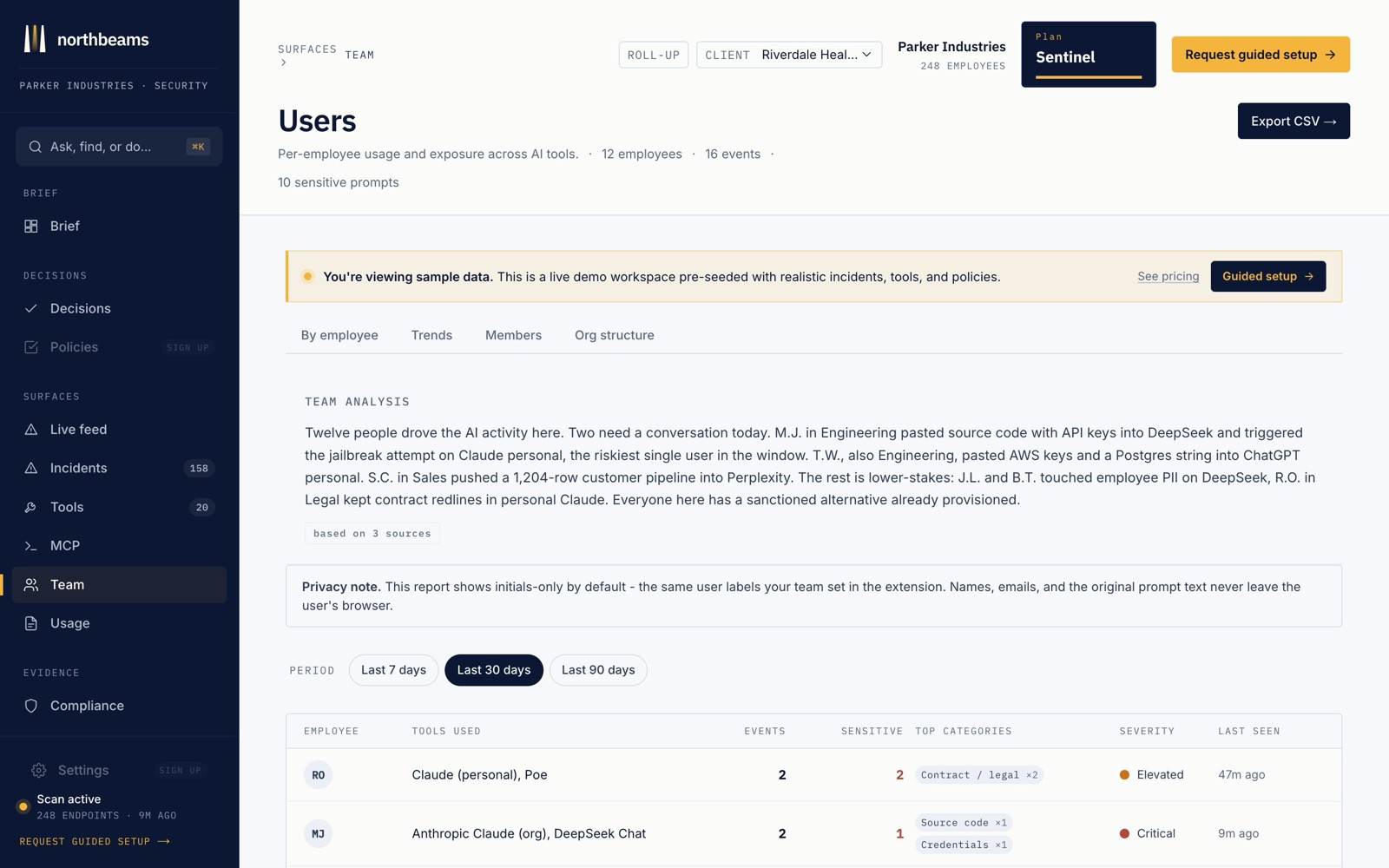The height and width of the screenshot is (868, 1389).
Task: Switch to the Trends tab
Action: (431, 335)
